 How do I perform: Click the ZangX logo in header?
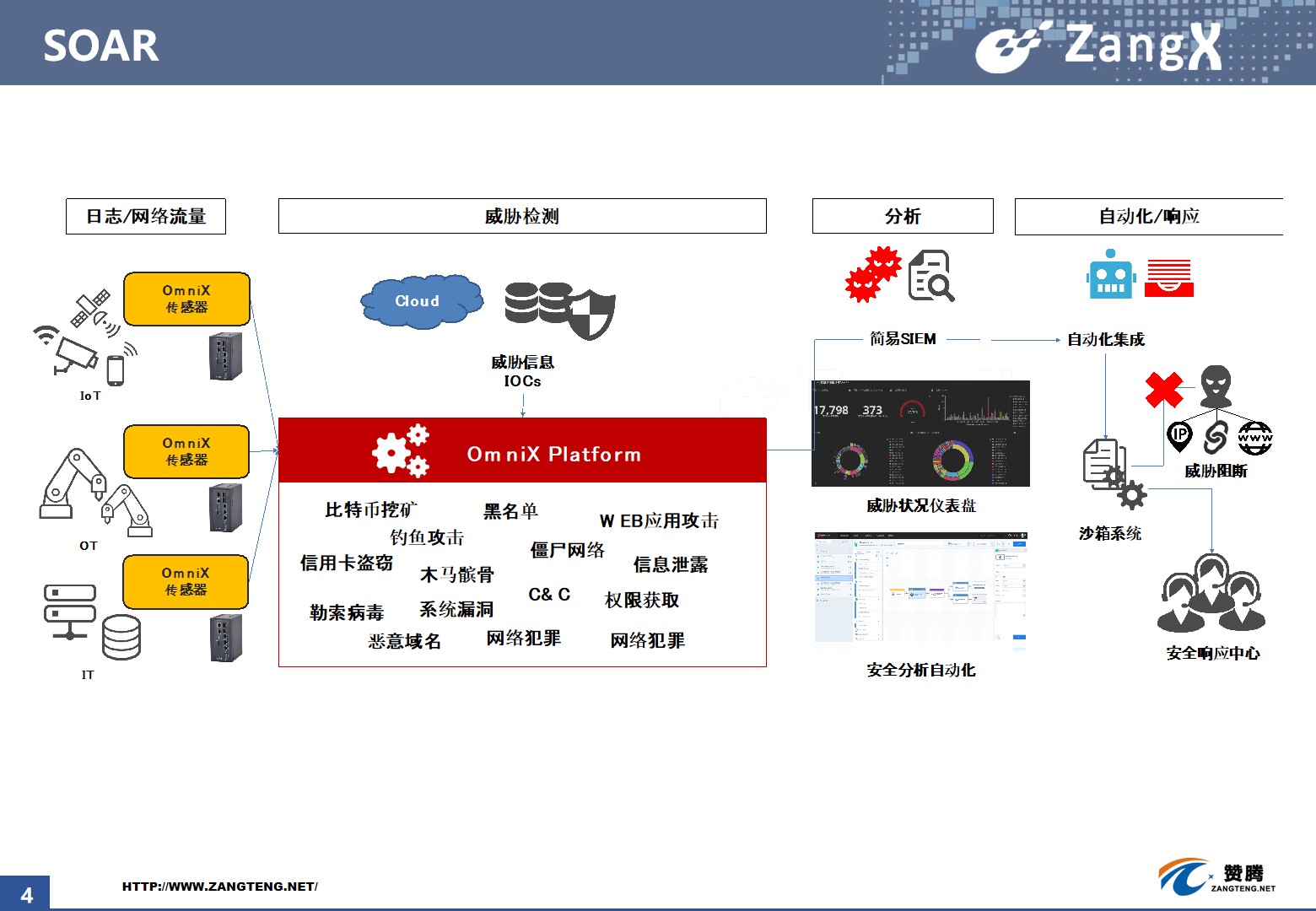pos(1098,46)
